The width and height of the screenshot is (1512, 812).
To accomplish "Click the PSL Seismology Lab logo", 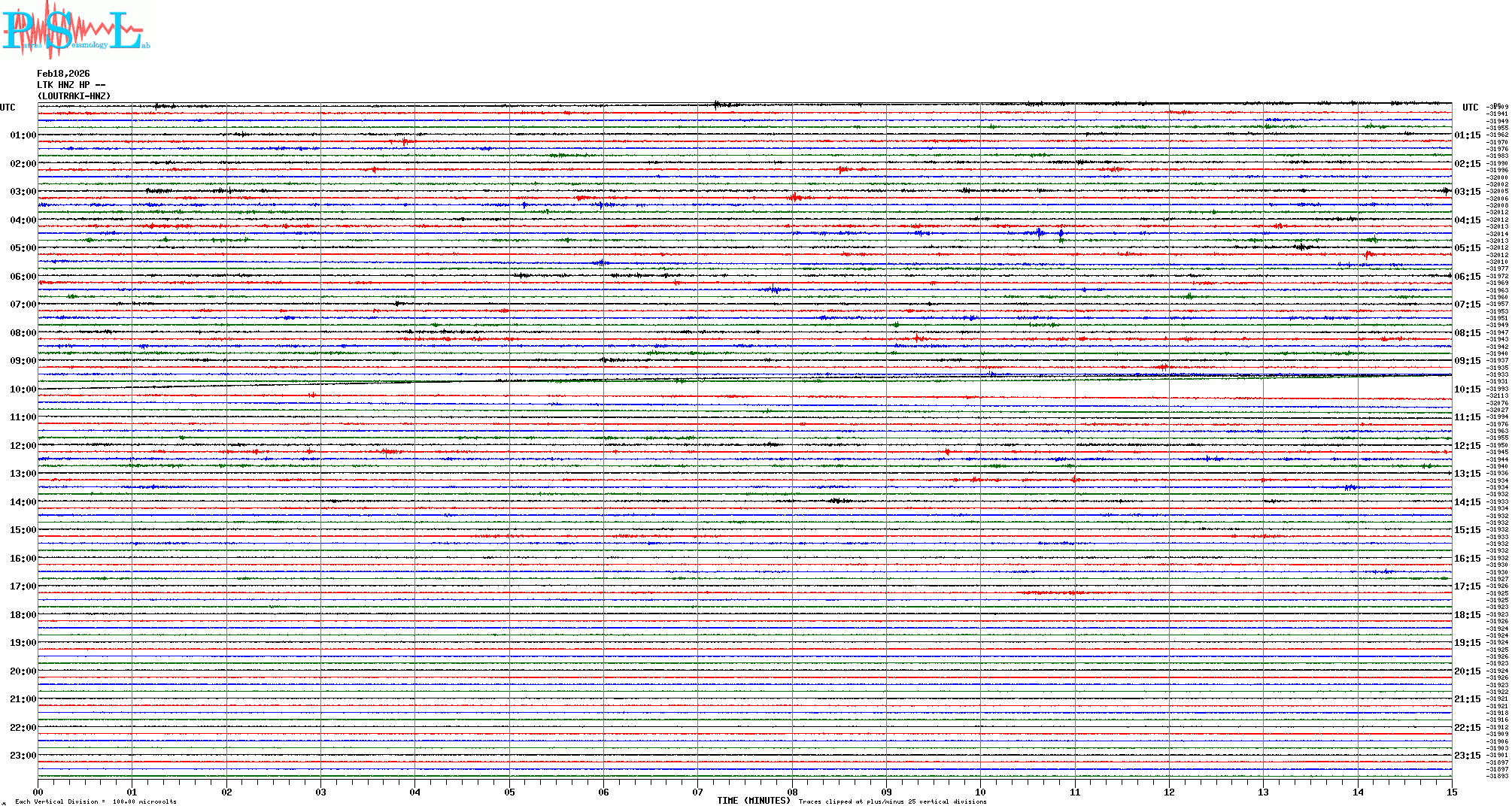I will 75,30.
